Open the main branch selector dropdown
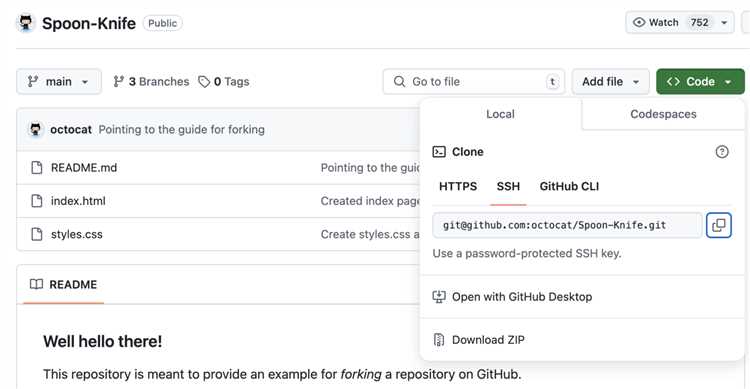This screenshot has width=750, height=389. coord(59,81)
